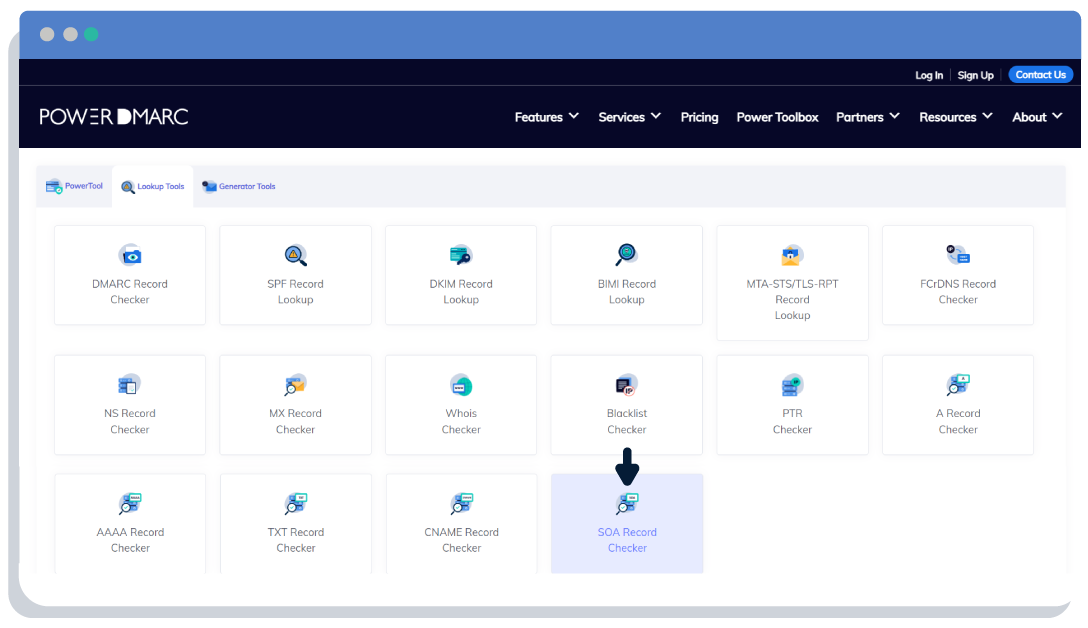Click the FCrDNS Record Checker icon
1088x628 pixels.
958,255
